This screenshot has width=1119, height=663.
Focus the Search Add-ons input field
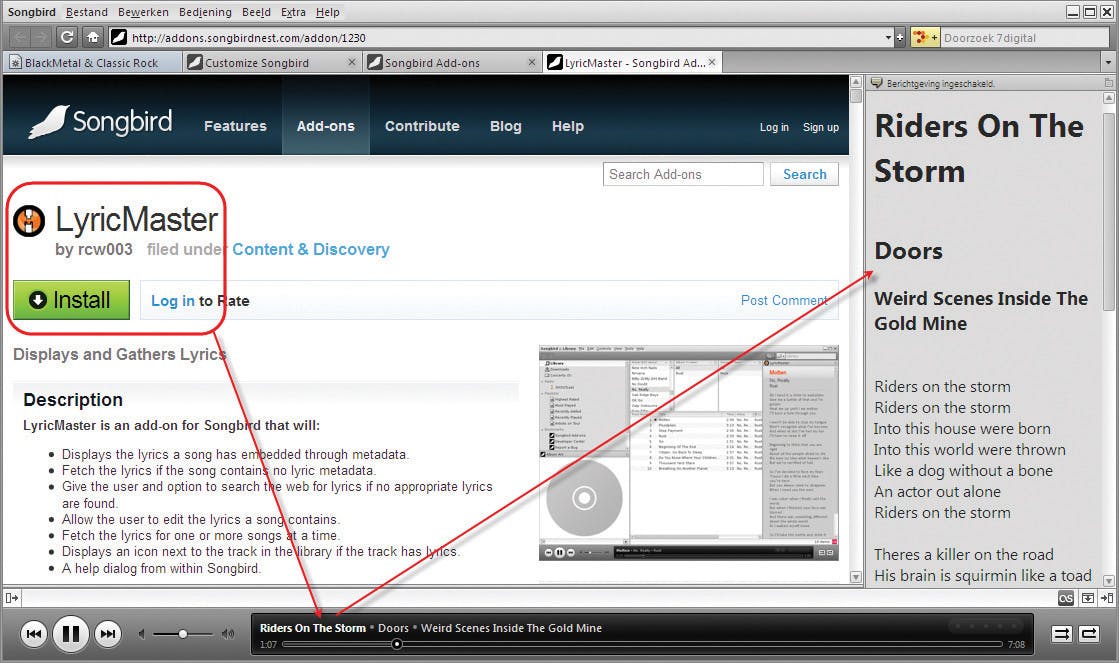tap(683, 174)
